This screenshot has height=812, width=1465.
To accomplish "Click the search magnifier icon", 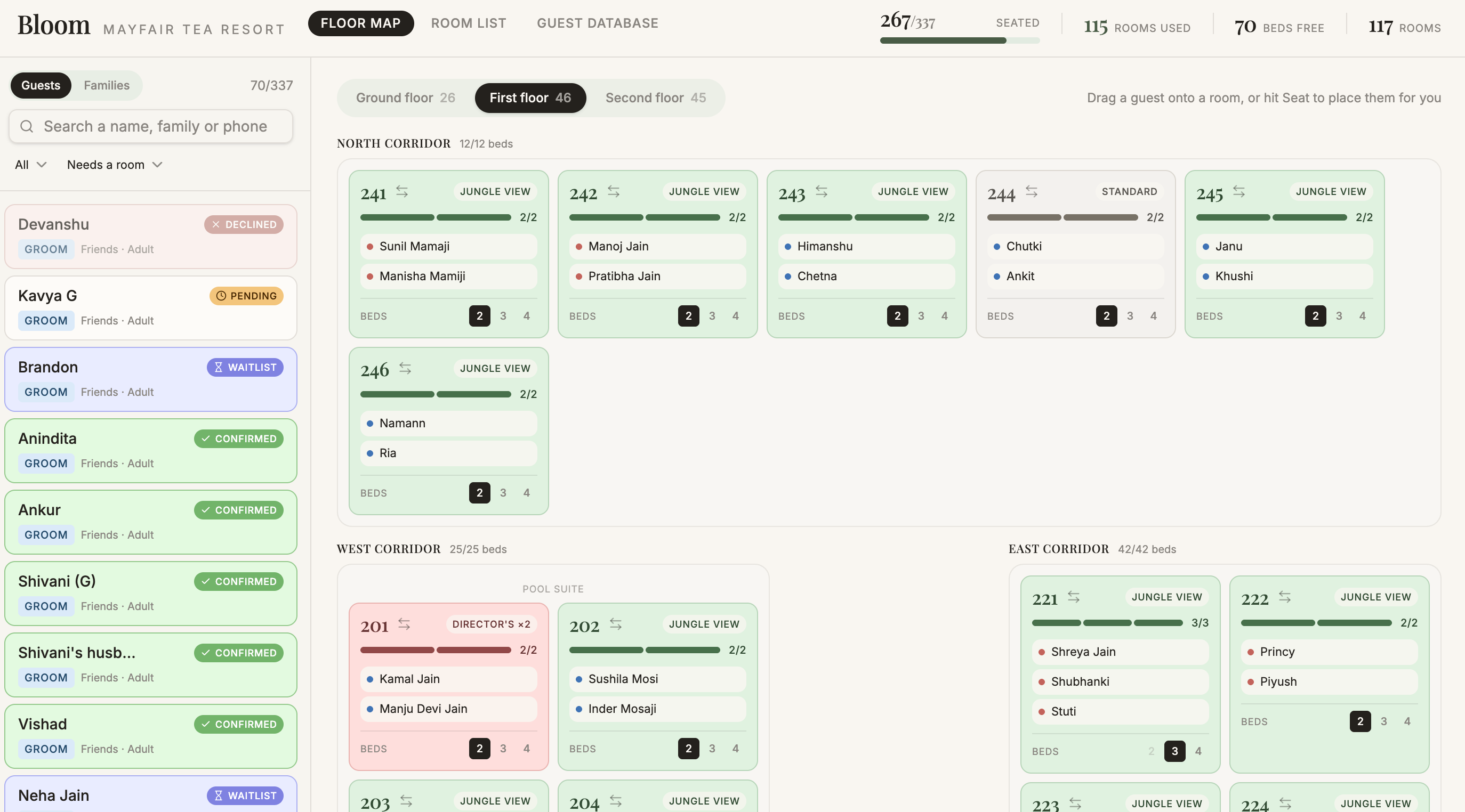I will [x=27, y=126].
